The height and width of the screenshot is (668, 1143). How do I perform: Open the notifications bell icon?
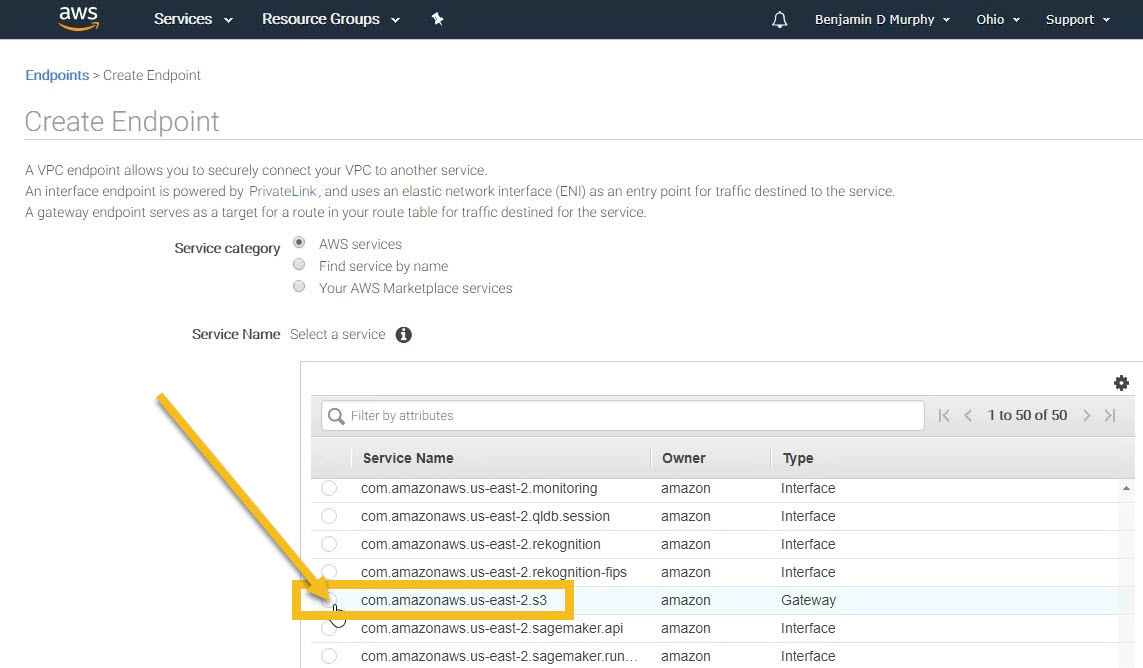[779, 20]
